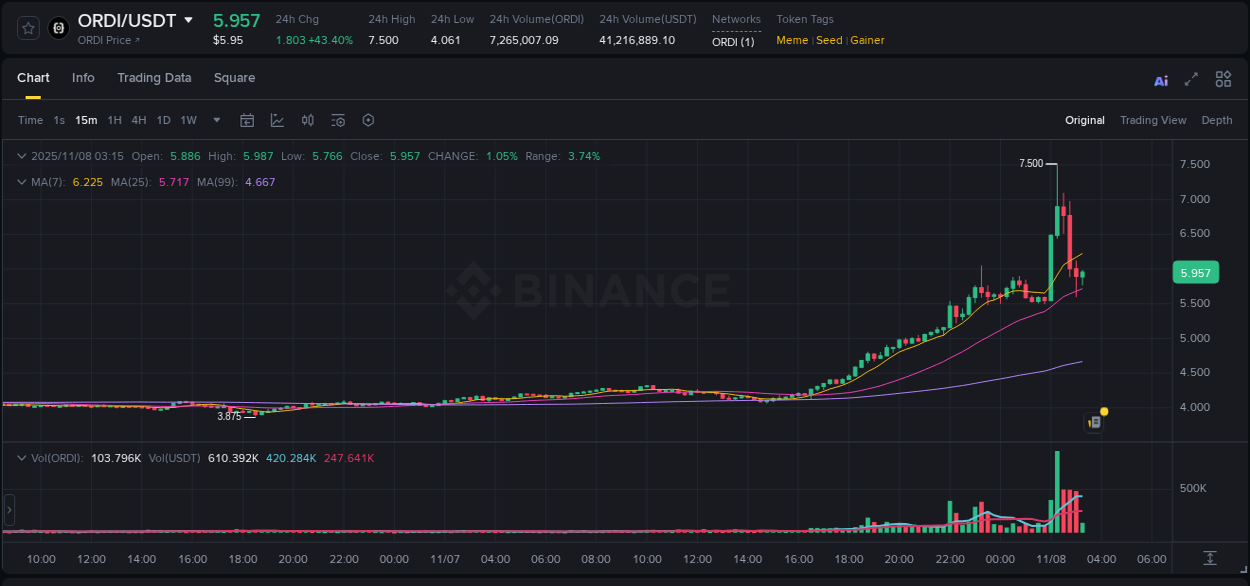Image resolution: width=1250 pixels, height=586 pixels.
Task: Expand the chart with the fullscreen arrow icon
Action: click(x=1191, y=79)
